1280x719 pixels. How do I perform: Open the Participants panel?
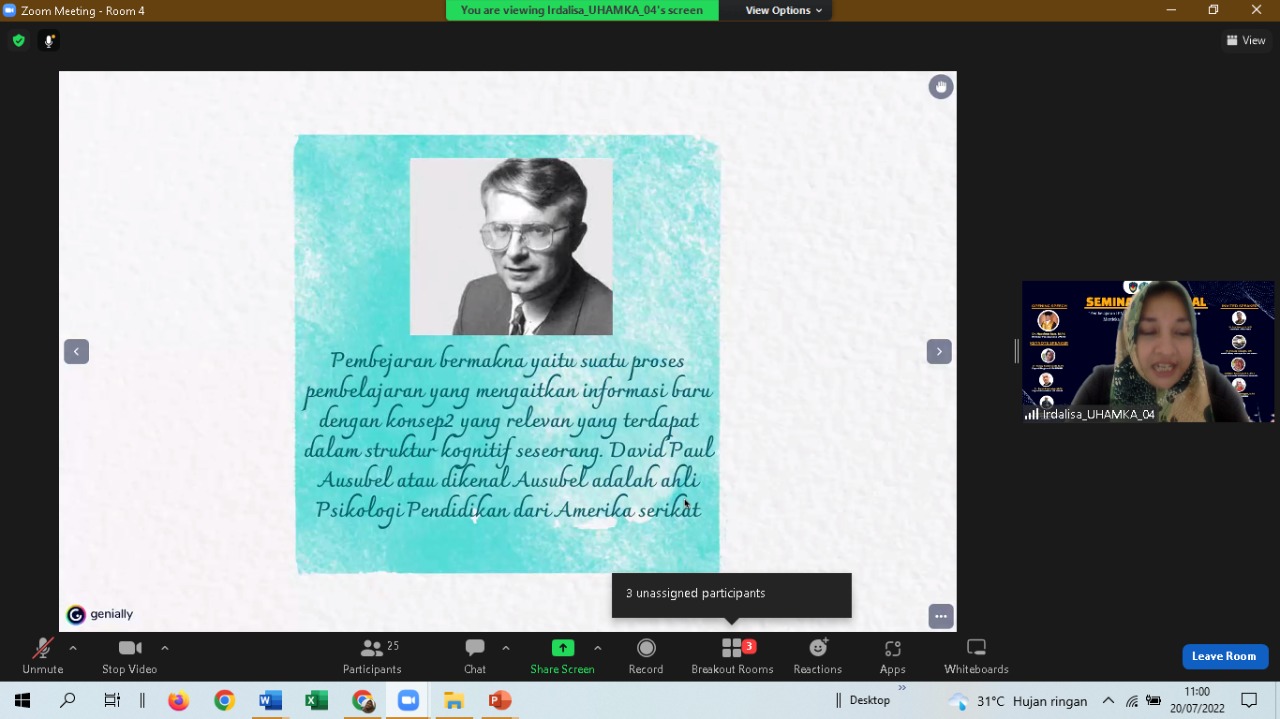(x=372, y=656)
